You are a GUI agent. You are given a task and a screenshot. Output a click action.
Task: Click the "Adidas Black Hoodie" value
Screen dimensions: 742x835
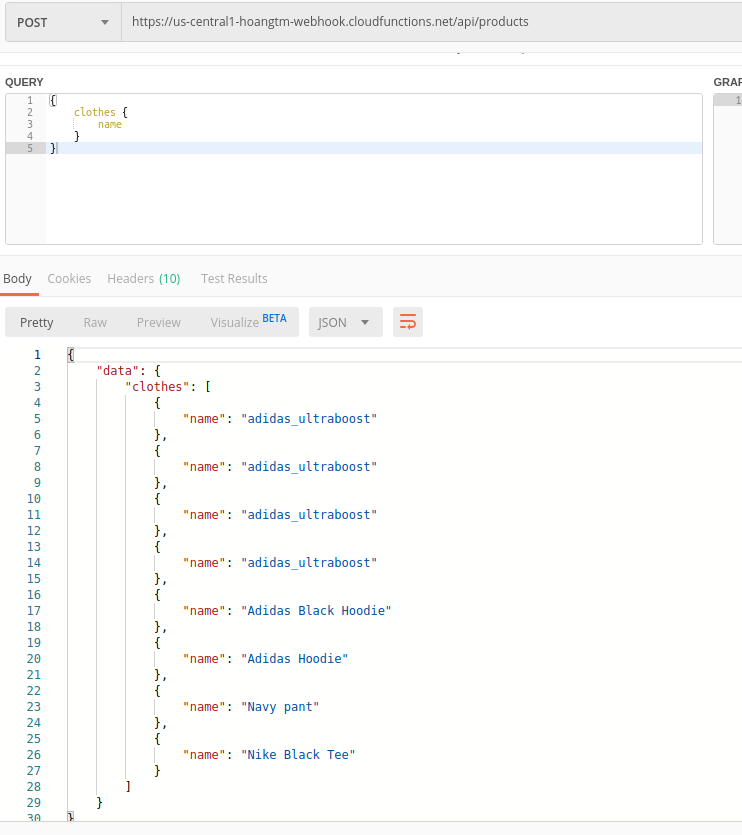coord(316,610)
